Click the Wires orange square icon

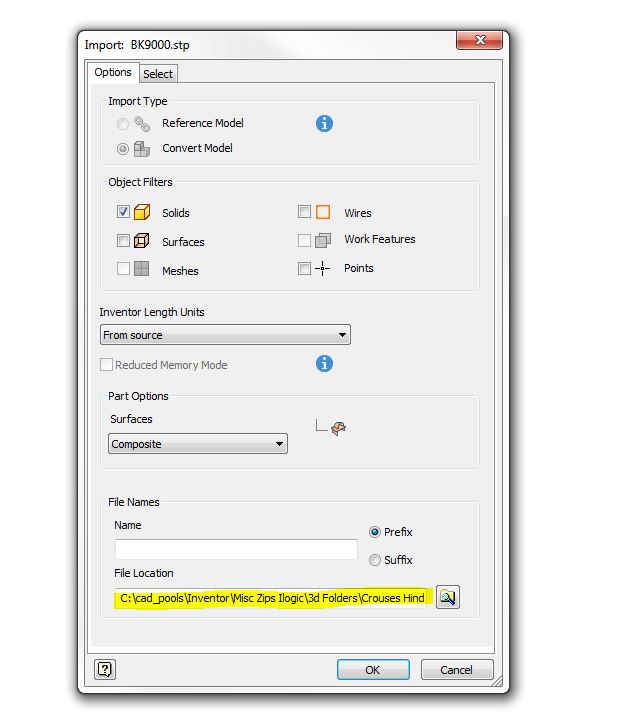point(323,212)
